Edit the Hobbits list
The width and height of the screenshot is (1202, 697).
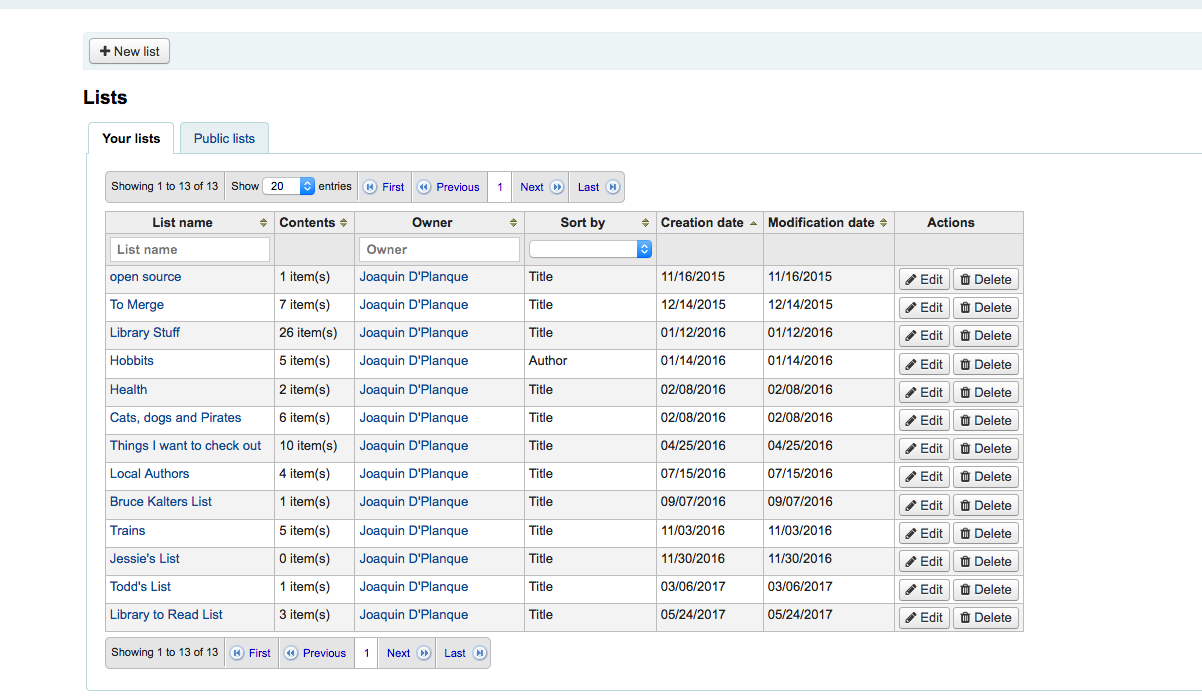click(x=924, y=364)
